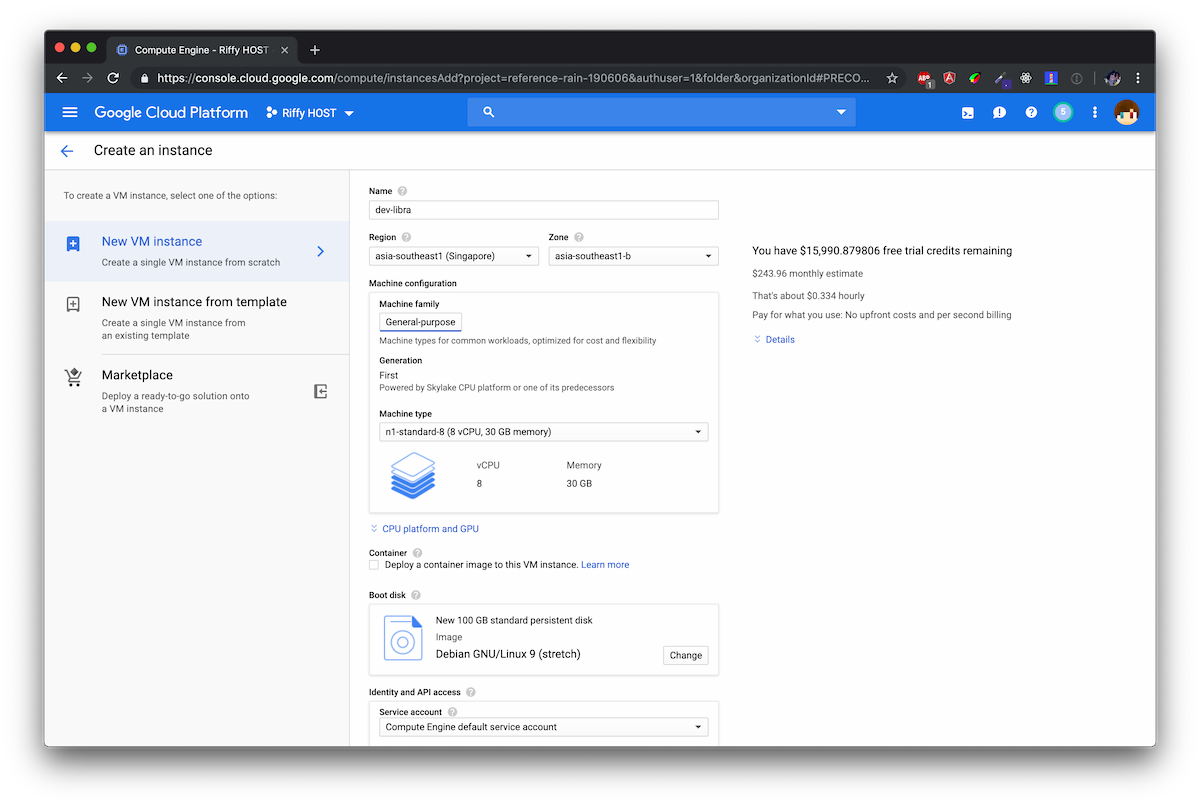
Task: Click the chevron on New VM instance
Action: [320, 251]
